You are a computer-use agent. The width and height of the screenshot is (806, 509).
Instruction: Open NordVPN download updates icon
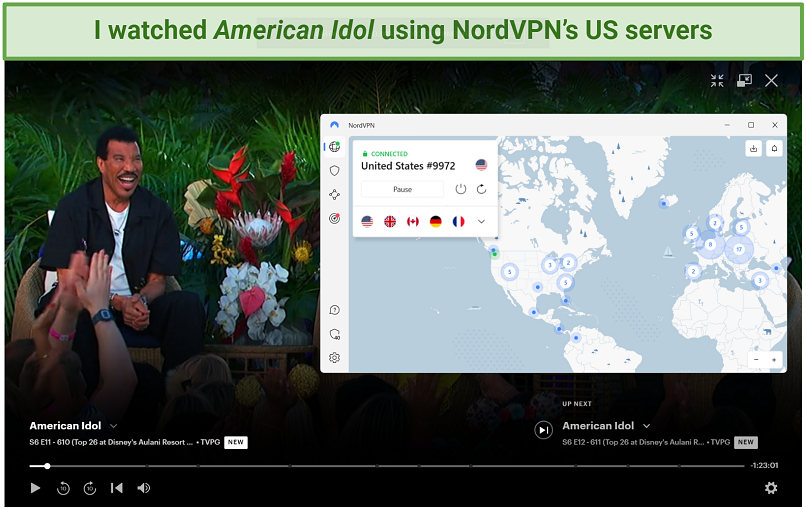point(754,149)
